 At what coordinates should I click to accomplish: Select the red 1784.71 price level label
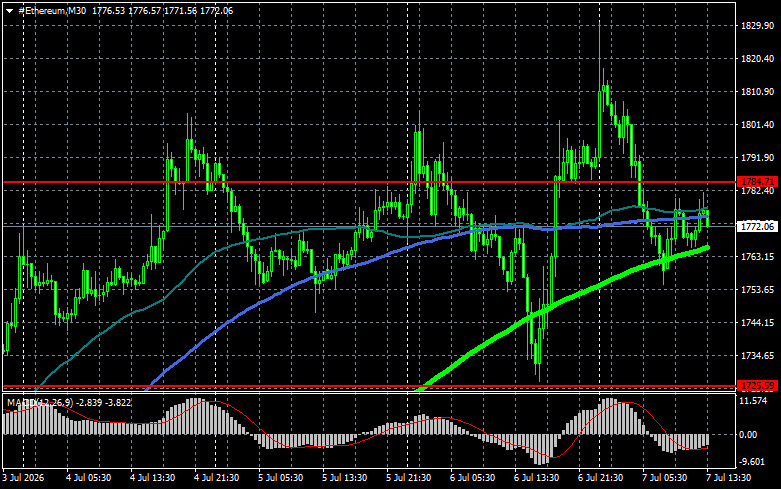(x=757, y=182)
